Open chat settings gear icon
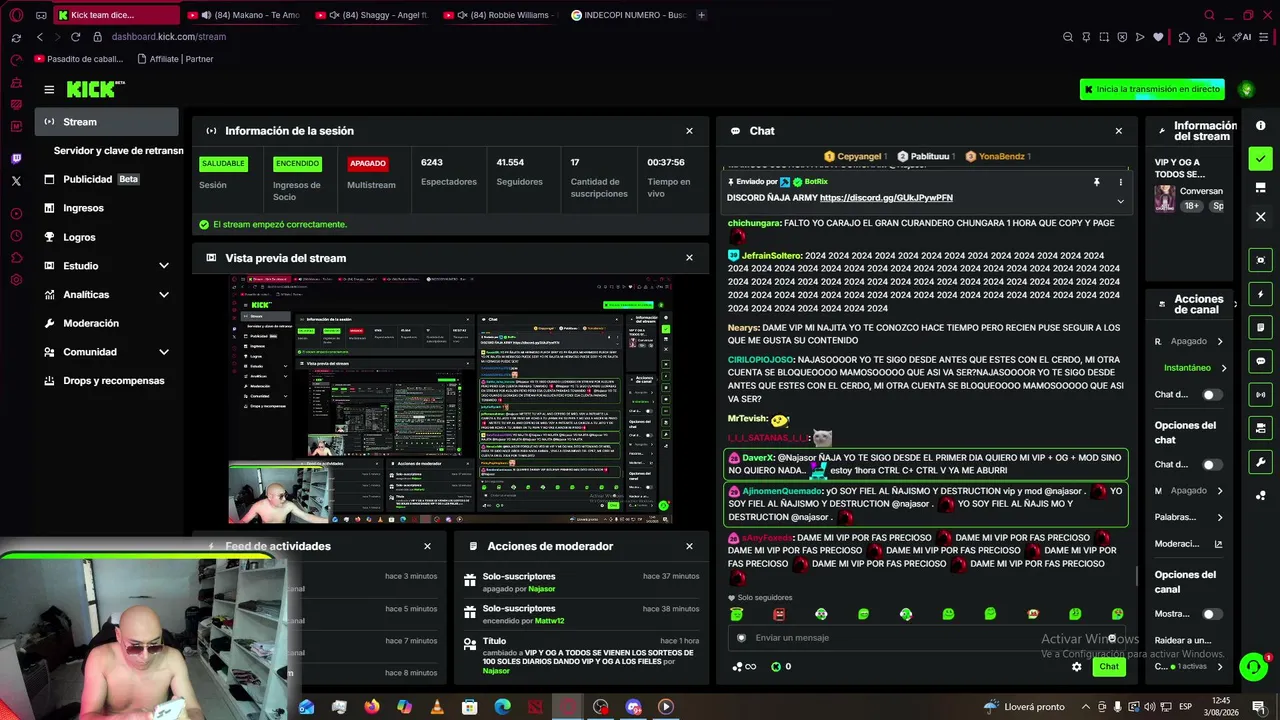This screenshot has height=720, width=1280. 1076,666
